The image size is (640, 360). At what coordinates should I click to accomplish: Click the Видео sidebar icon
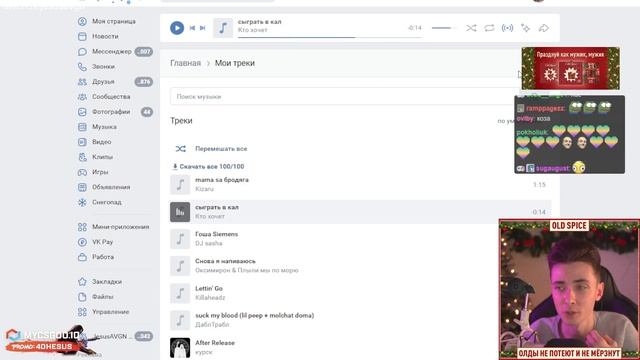pyautogui.click(x=82, y=142)
